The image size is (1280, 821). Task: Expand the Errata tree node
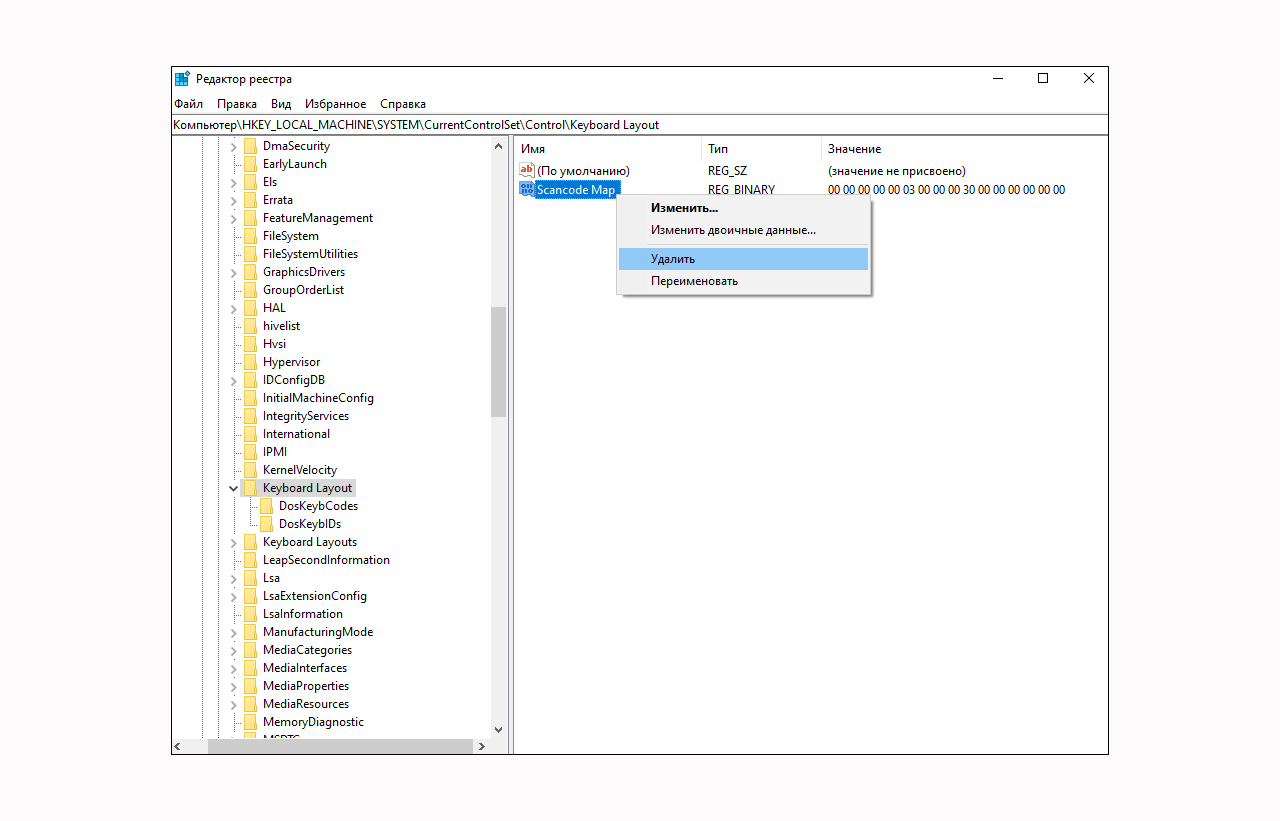pos(234,200)
